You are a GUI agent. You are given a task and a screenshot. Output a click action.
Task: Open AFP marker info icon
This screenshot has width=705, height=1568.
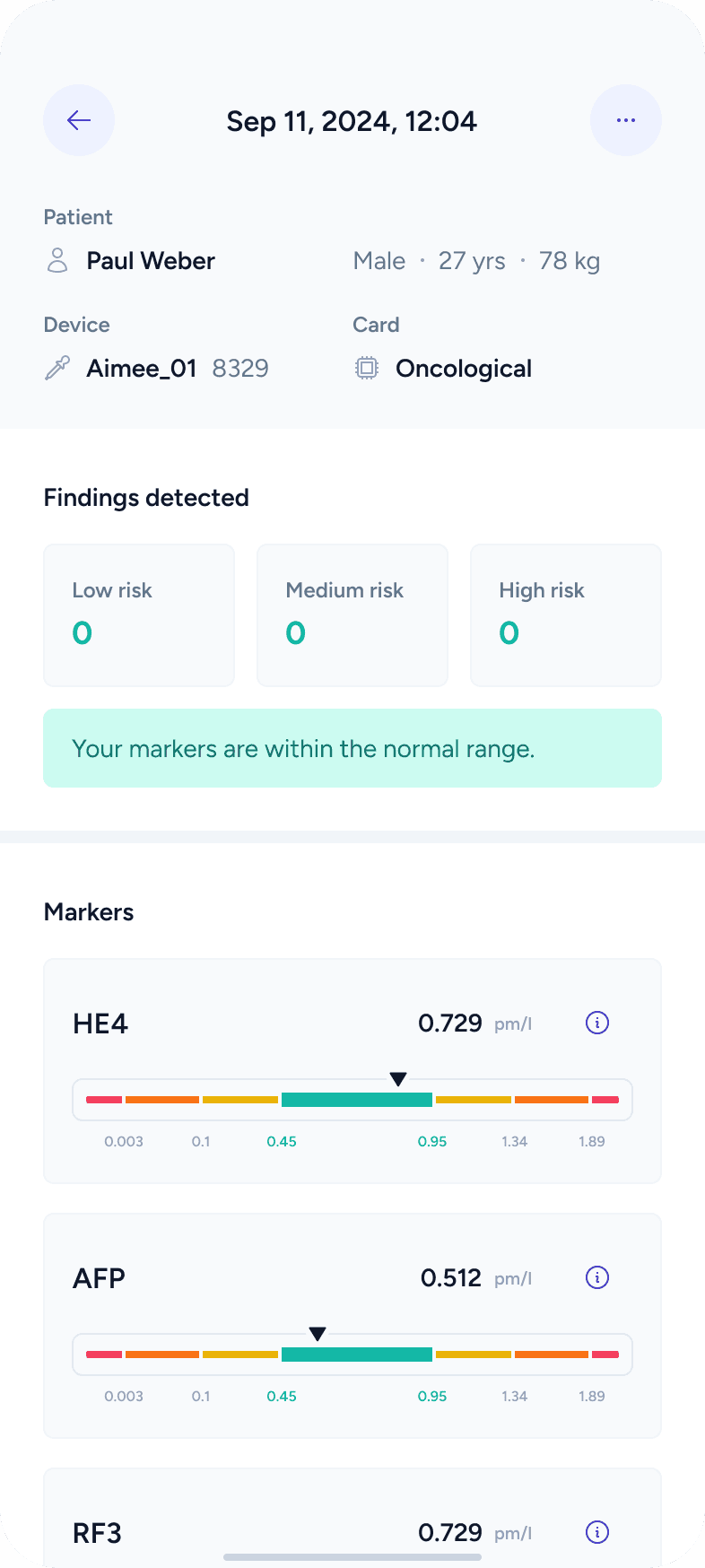tap(597, 1277)
